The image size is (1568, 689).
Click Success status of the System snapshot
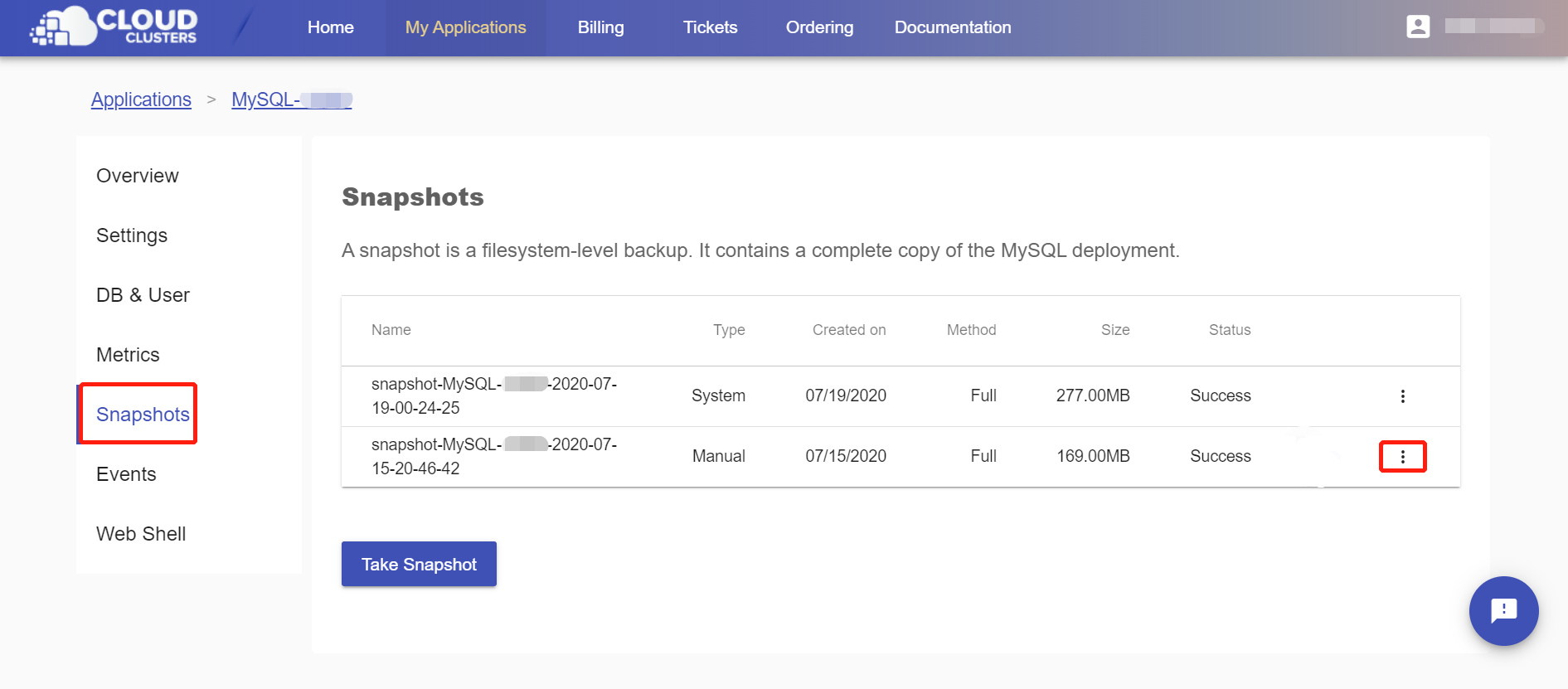(x=1221, y=396)
